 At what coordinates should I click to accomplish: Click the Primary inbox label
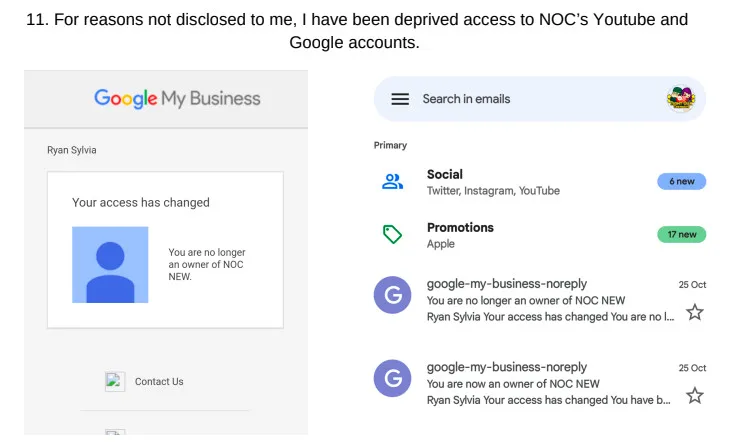(390, 146)
